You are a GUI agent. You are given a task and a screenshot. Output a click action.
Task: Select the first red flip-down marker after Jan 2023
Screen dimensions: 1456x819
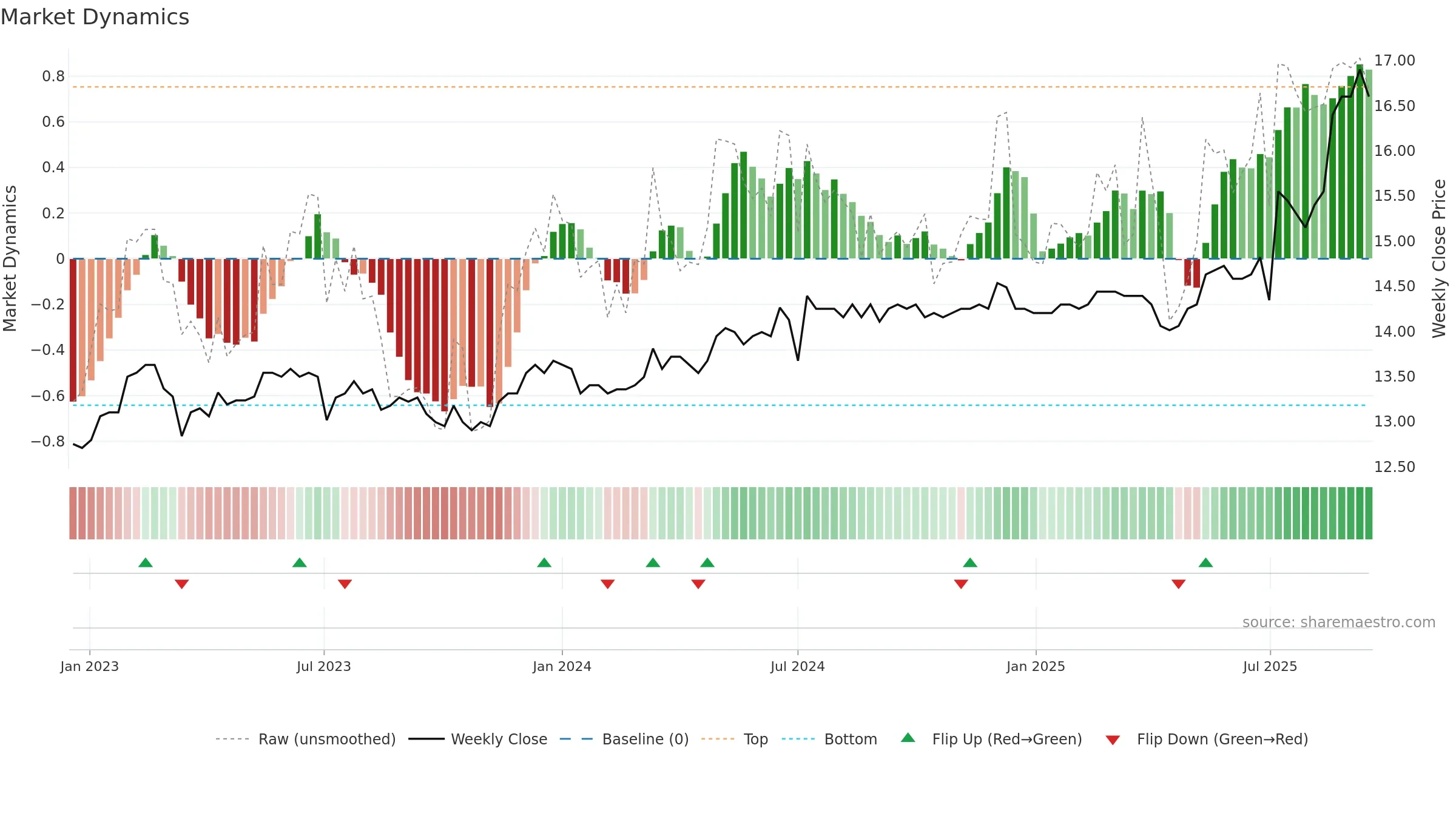click(x=182, y=584)
